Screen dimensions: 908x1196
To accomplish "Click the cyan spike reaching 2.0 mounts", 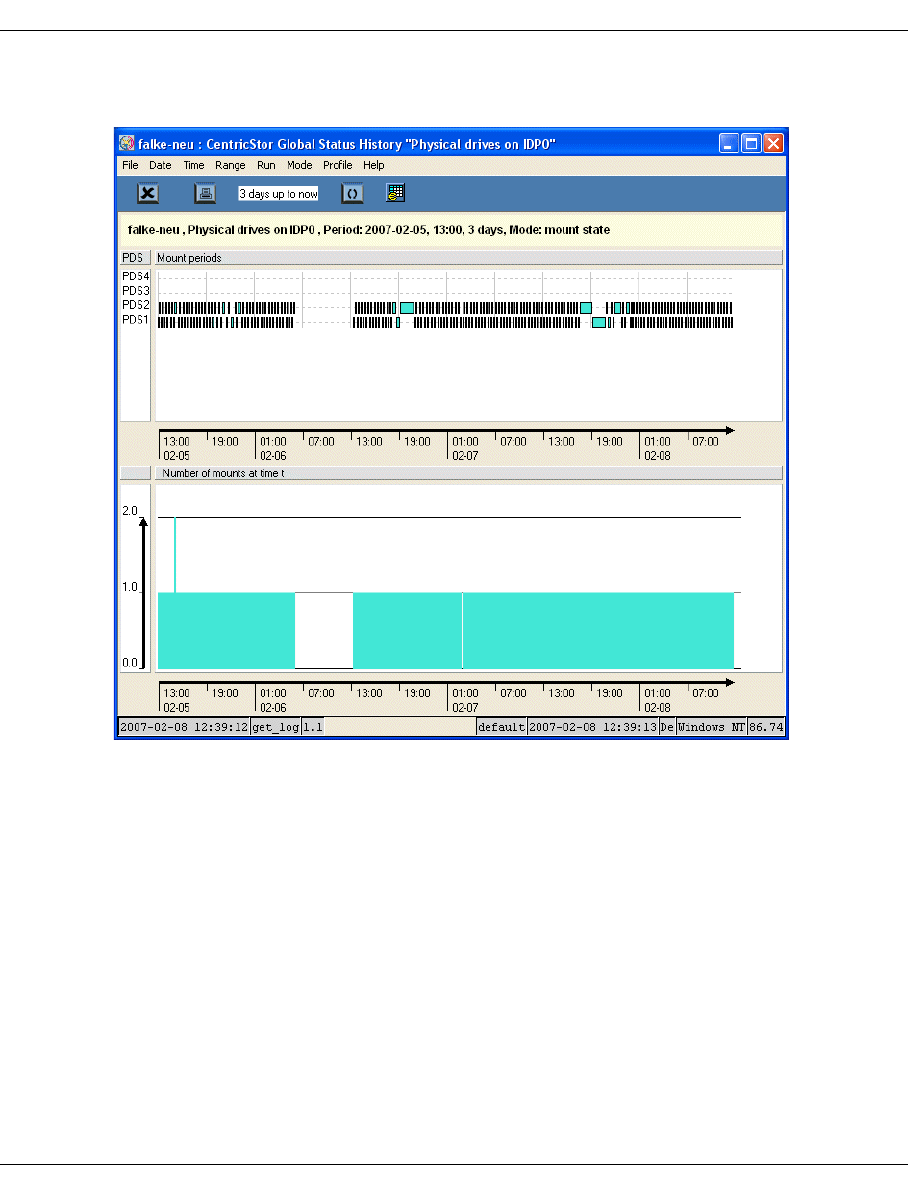I will 175,555.
